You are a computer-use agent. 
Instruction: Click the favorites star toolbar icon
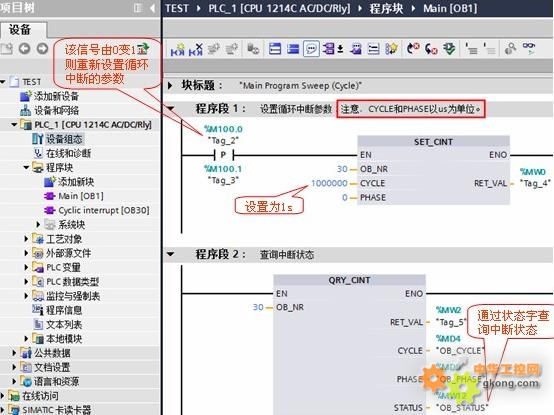tap(391, 49)
